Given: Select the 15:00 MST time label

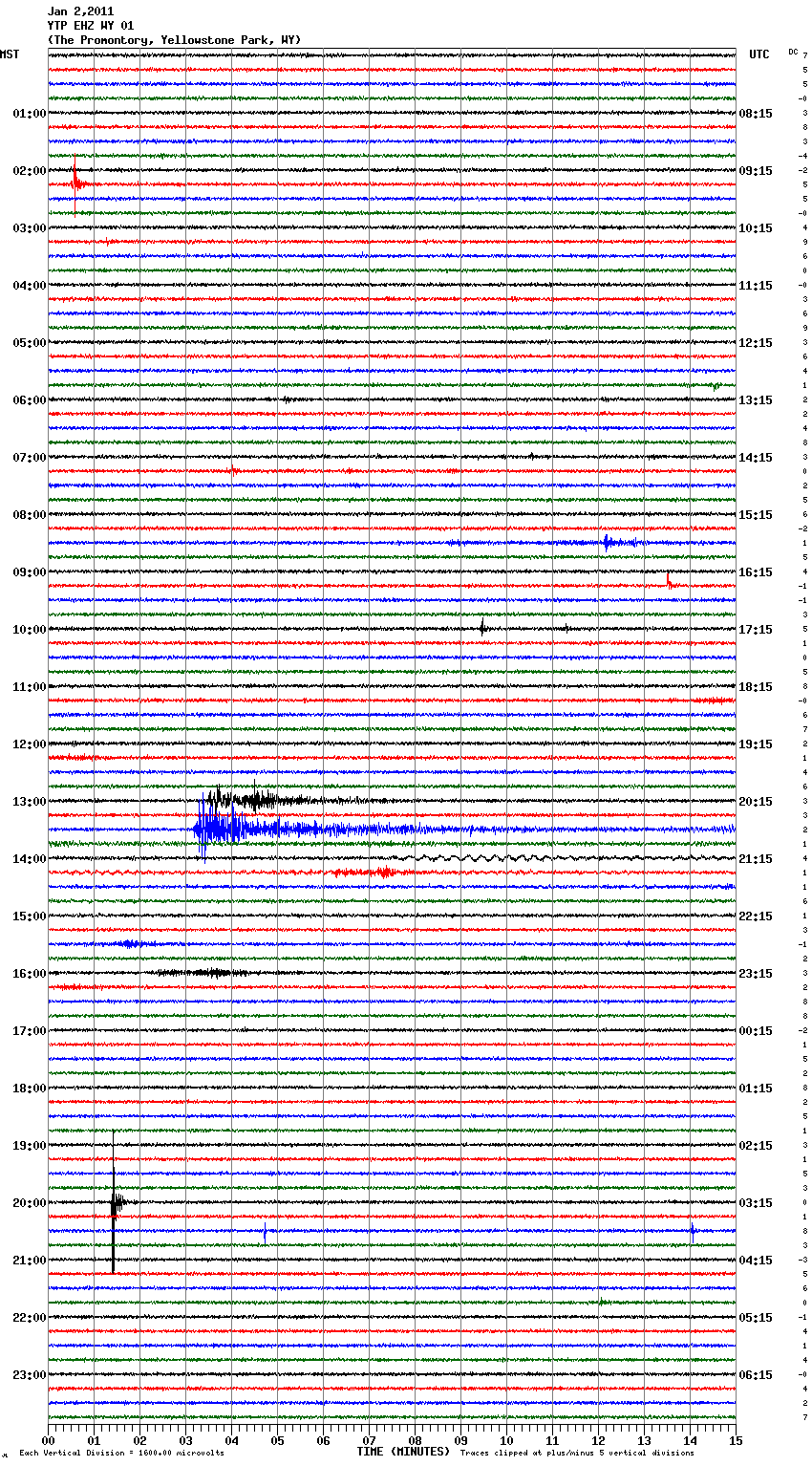Looking at the screenshot, I should coord(30,916).
